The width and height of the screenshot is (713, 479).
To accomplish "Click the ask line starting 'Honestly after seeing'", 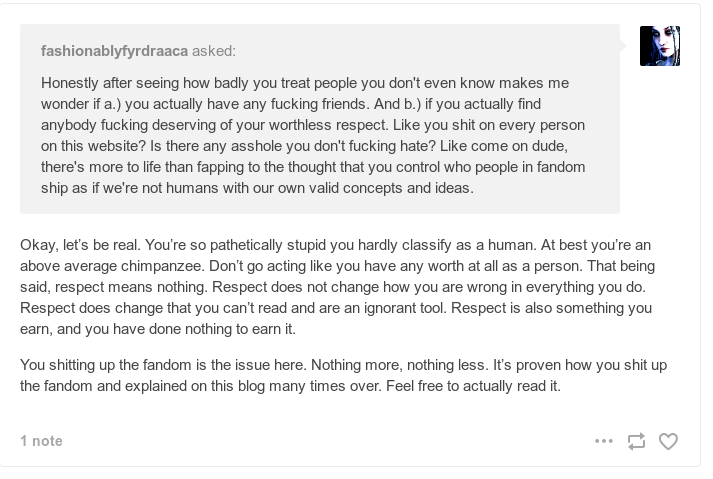I will click(305, 83).
